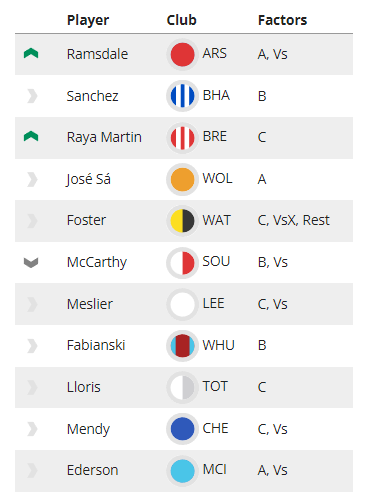This screenshot has width=369, height=500.
Task: Click the Chelsea blue club badge
Action: click(x=182, y=429)
